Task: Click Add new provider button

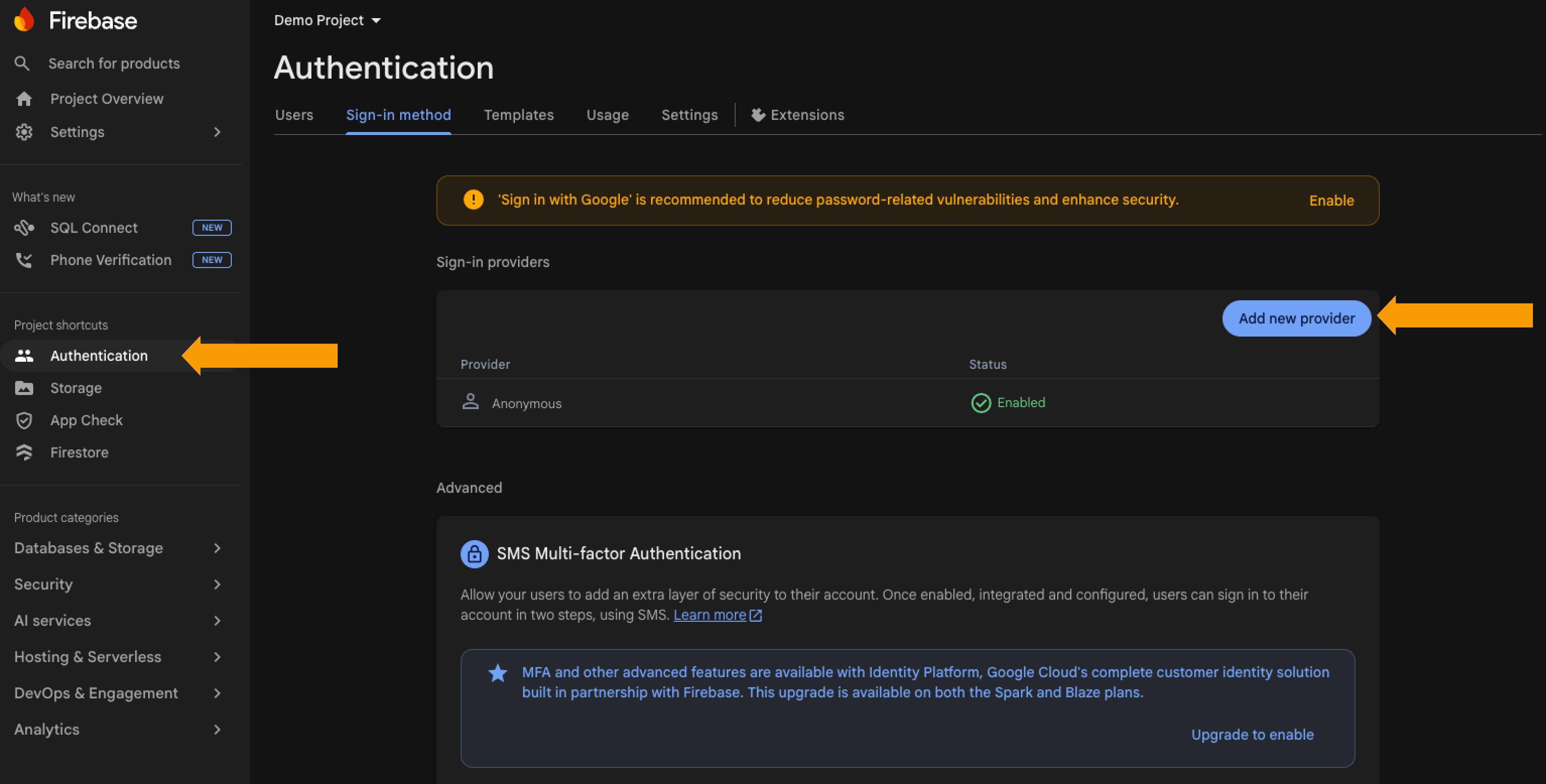Action: pos(1297,318)
